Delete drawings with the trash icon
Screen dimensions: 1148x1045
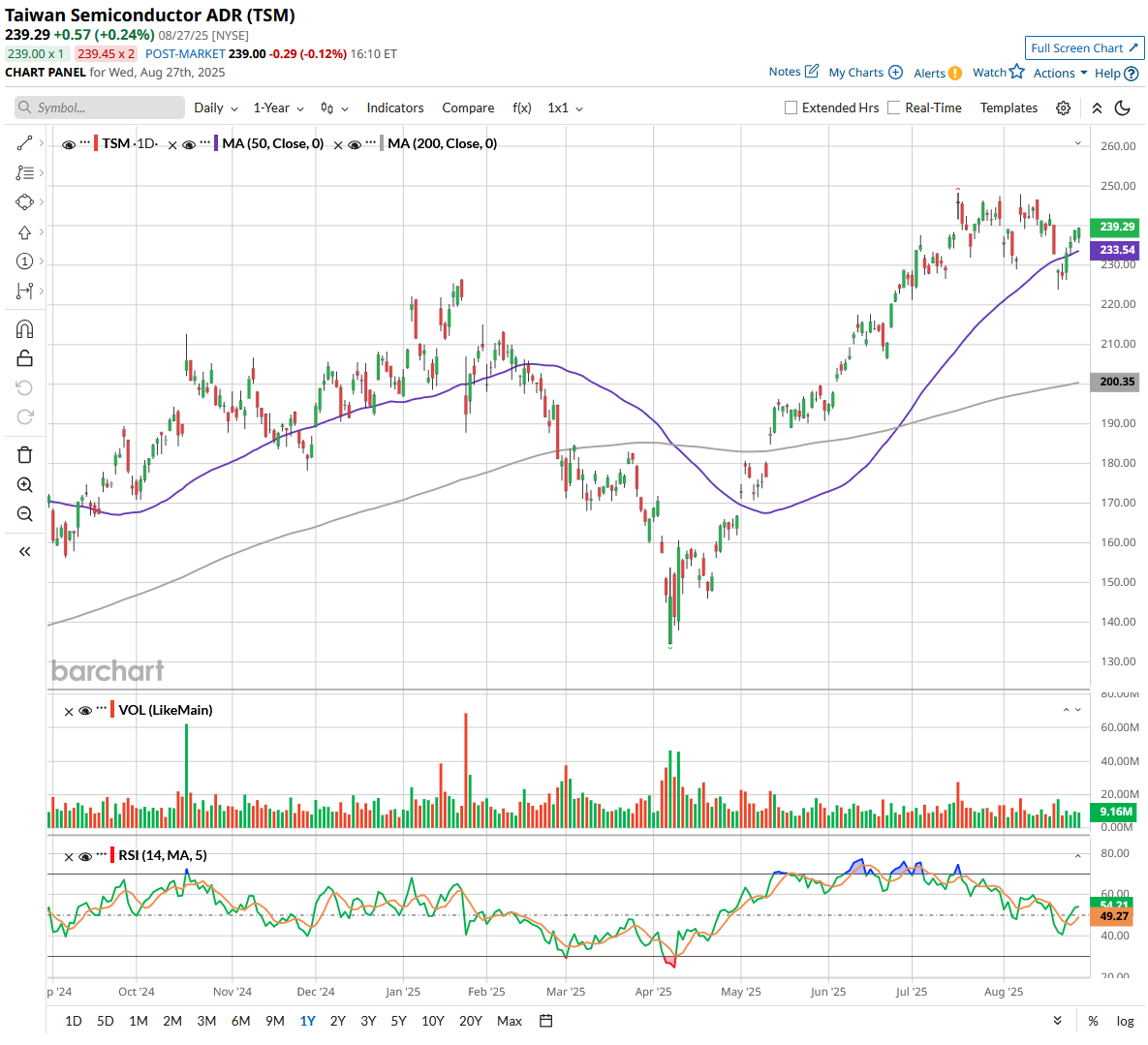tap(25, 455)
